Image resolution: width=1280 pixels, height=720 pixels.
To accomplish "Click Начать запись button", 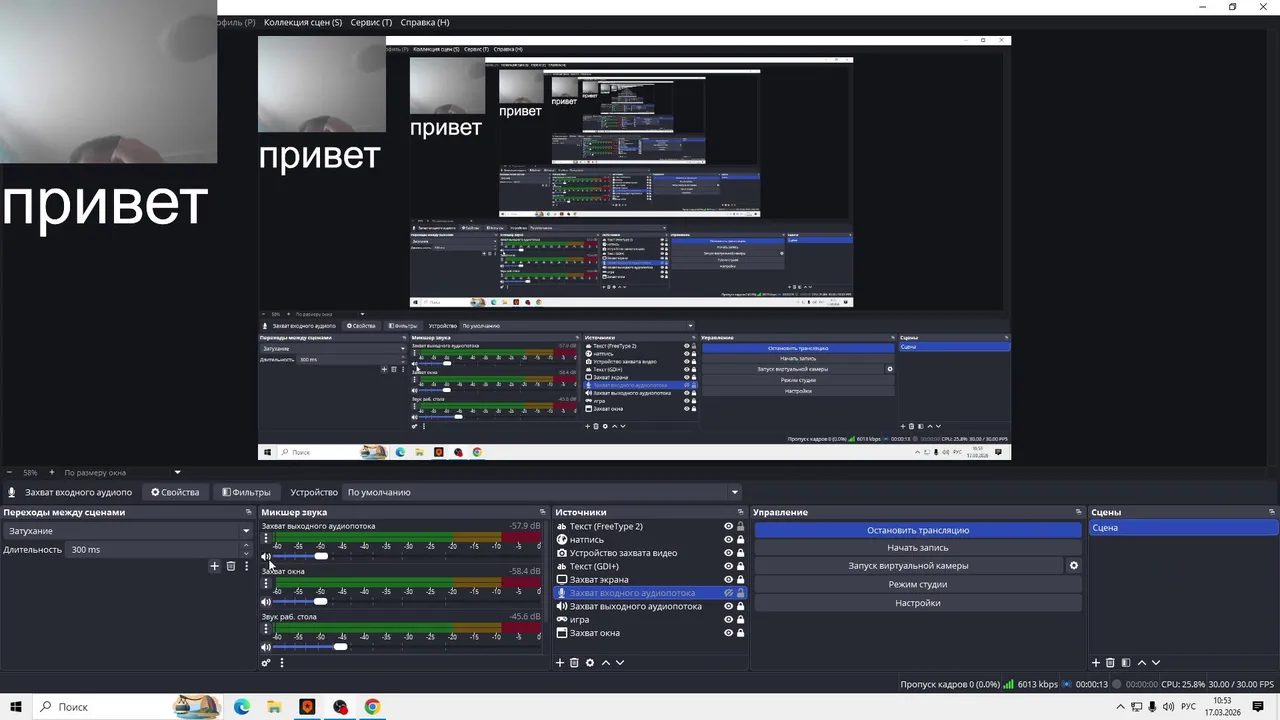I will [917, 548].
